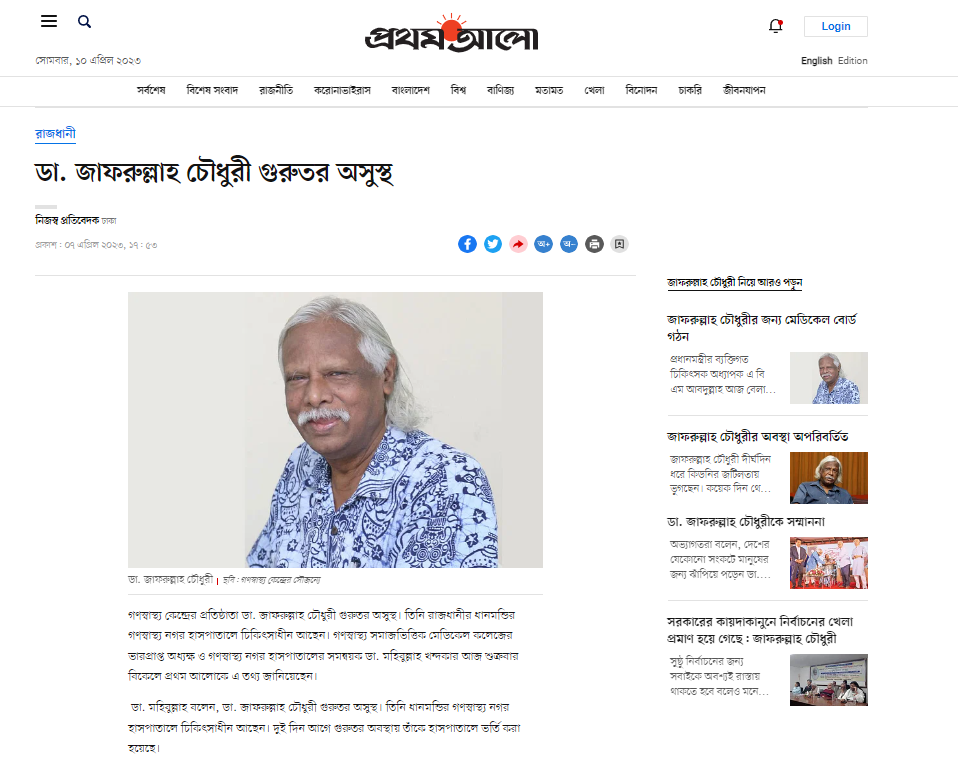Open the রাজনীতি menu section
The image size is (958, 759).
pyautogui.click(x=276, y=90)
